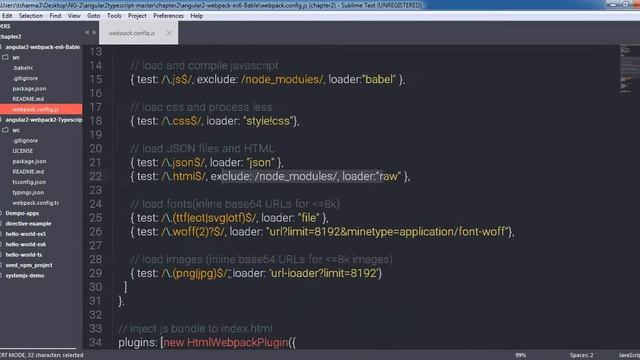Open the Edit menu
640x360 pixels.
pos(7,16)
